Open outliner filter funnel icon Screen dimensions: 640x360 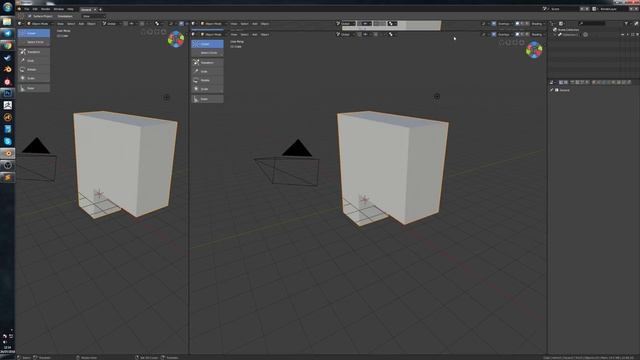click(x=627, y=24)
